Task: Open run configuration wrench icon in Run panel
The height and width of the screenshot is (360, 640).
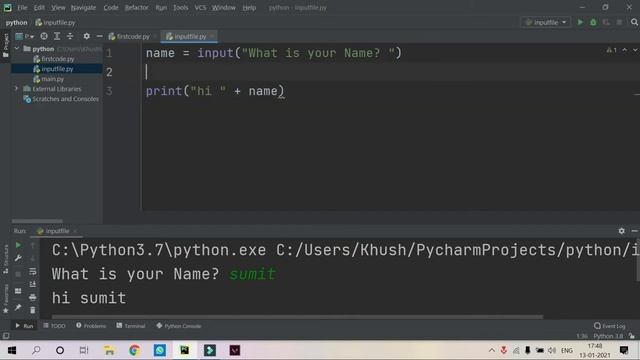Action: [x=18, y=258]
